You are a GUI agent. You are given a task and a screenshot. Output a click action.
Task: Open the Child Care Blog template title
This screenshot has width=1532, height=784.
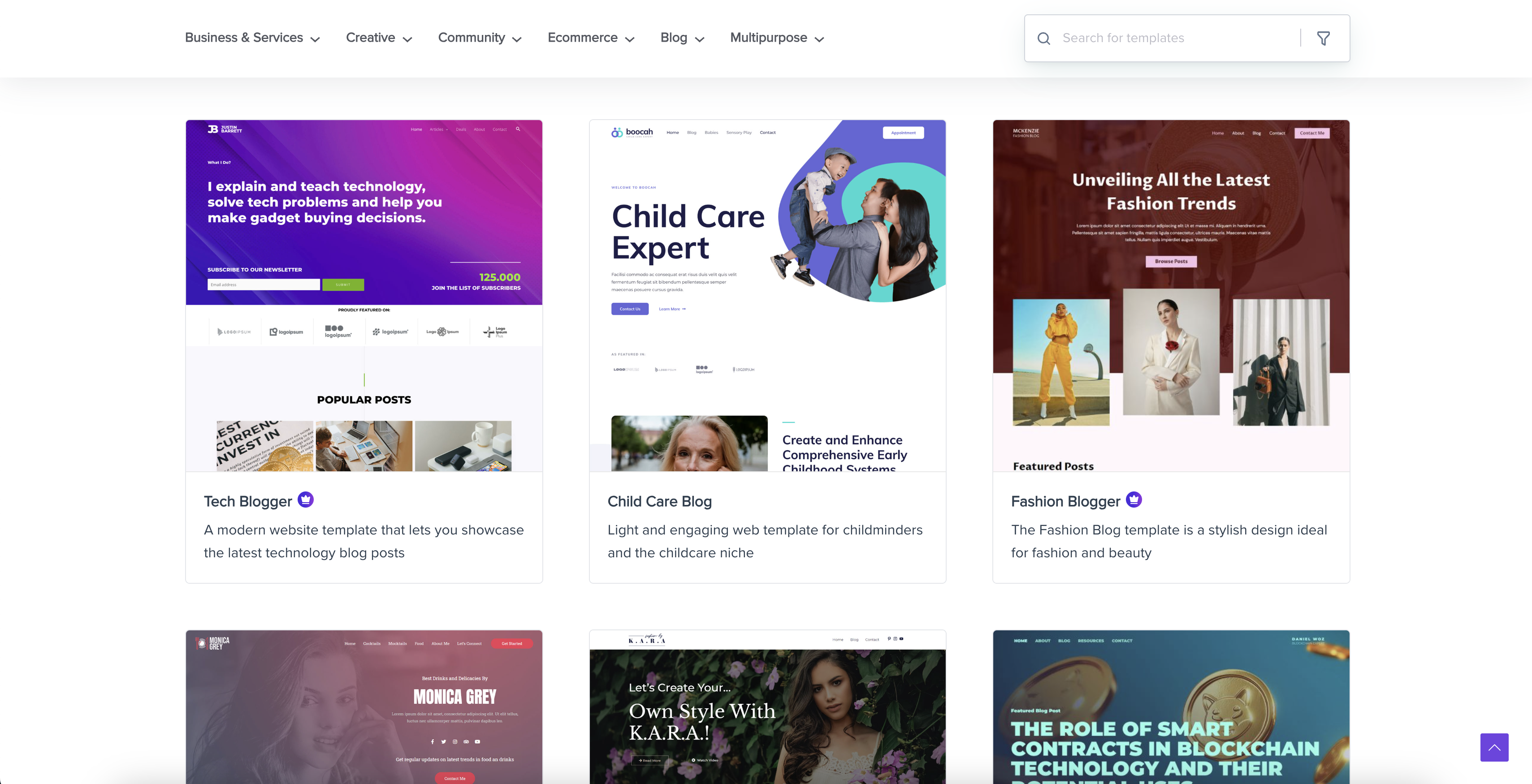click(x=659, y=502)
